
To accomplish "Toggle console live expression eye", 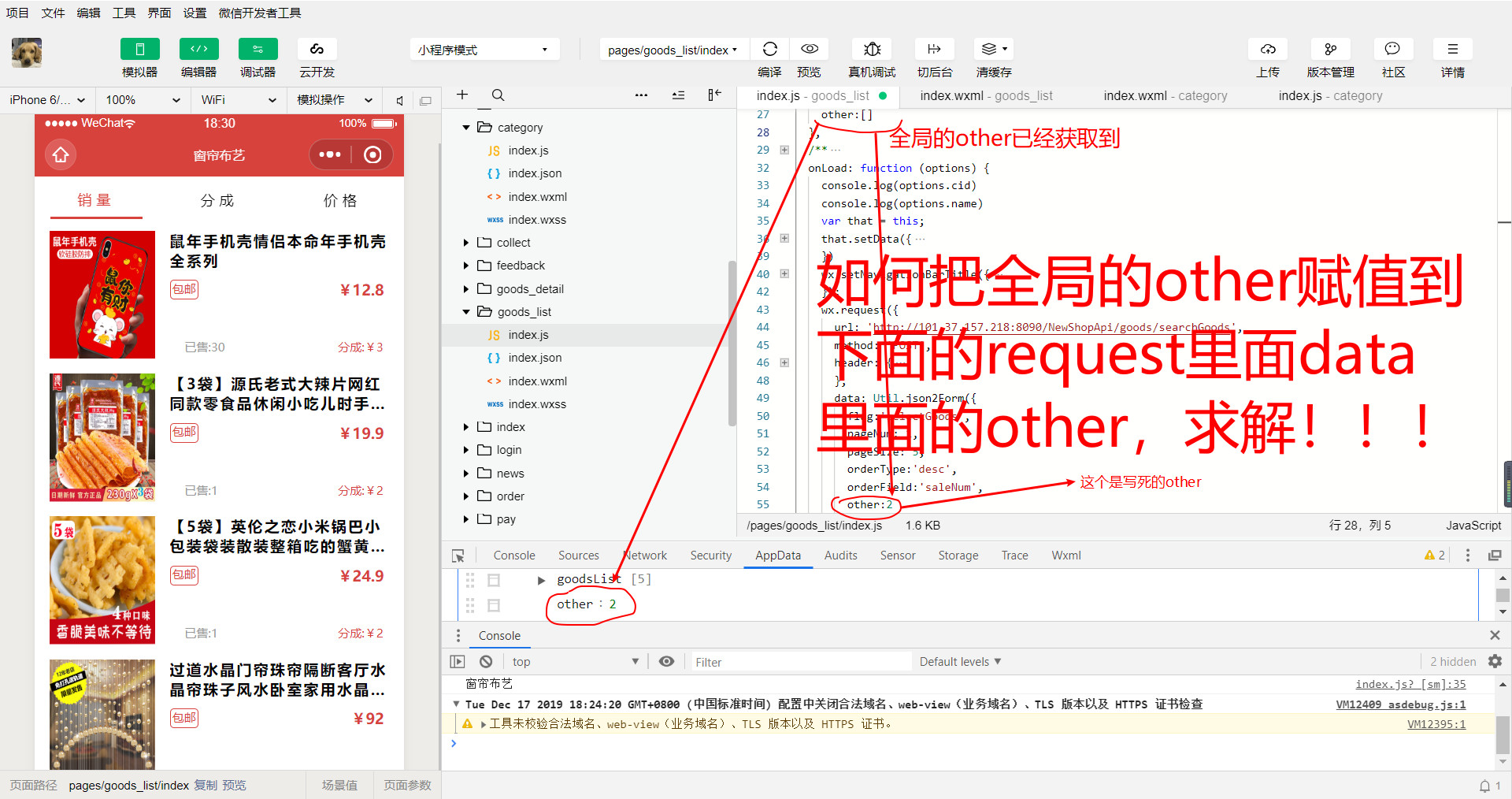I will tap(666, 662).
